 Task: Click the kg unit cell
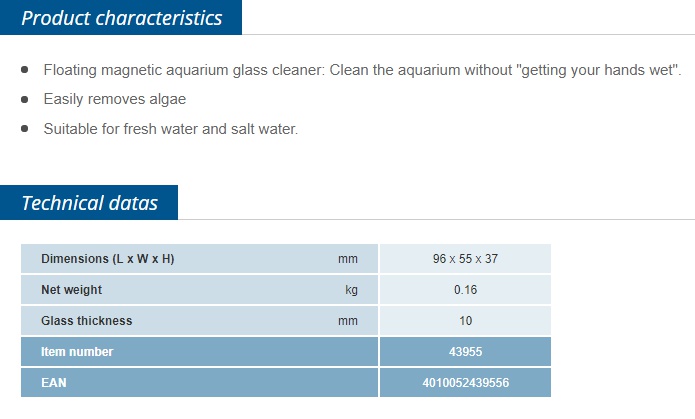coord(351,290)
